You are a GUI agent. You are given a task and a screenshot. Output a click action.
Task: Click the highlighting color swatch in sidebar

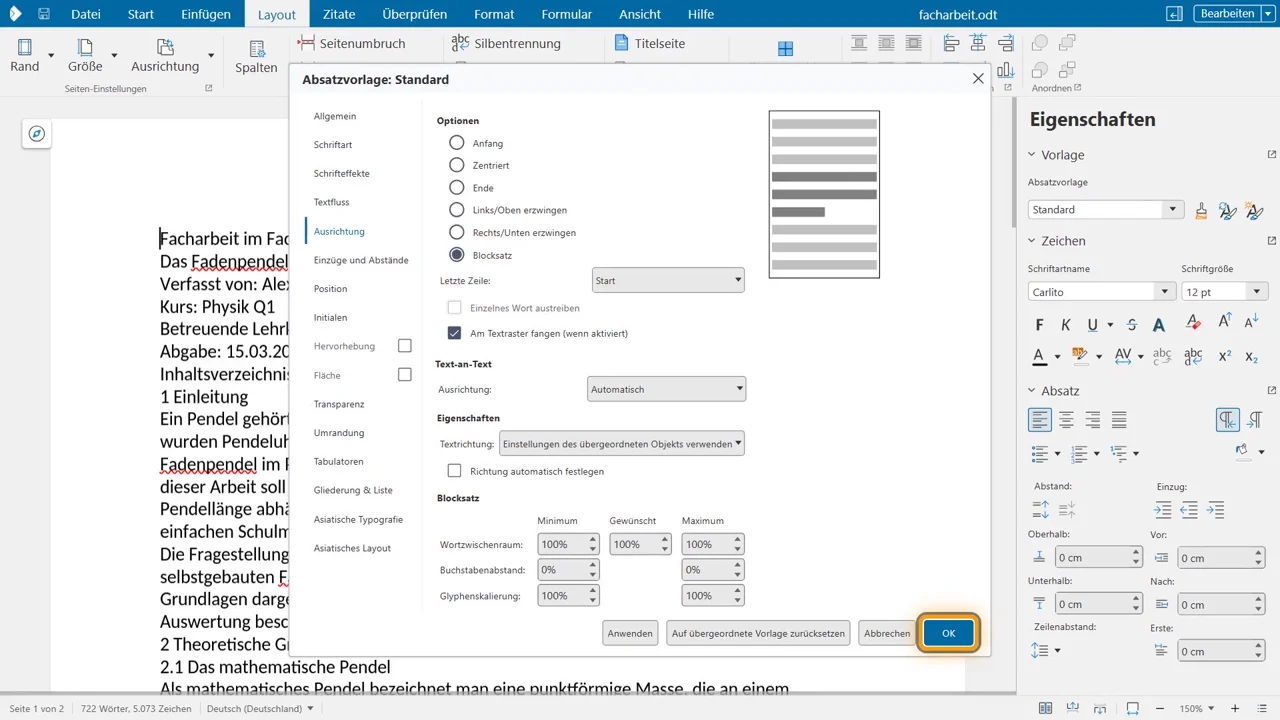[1079, 356]
